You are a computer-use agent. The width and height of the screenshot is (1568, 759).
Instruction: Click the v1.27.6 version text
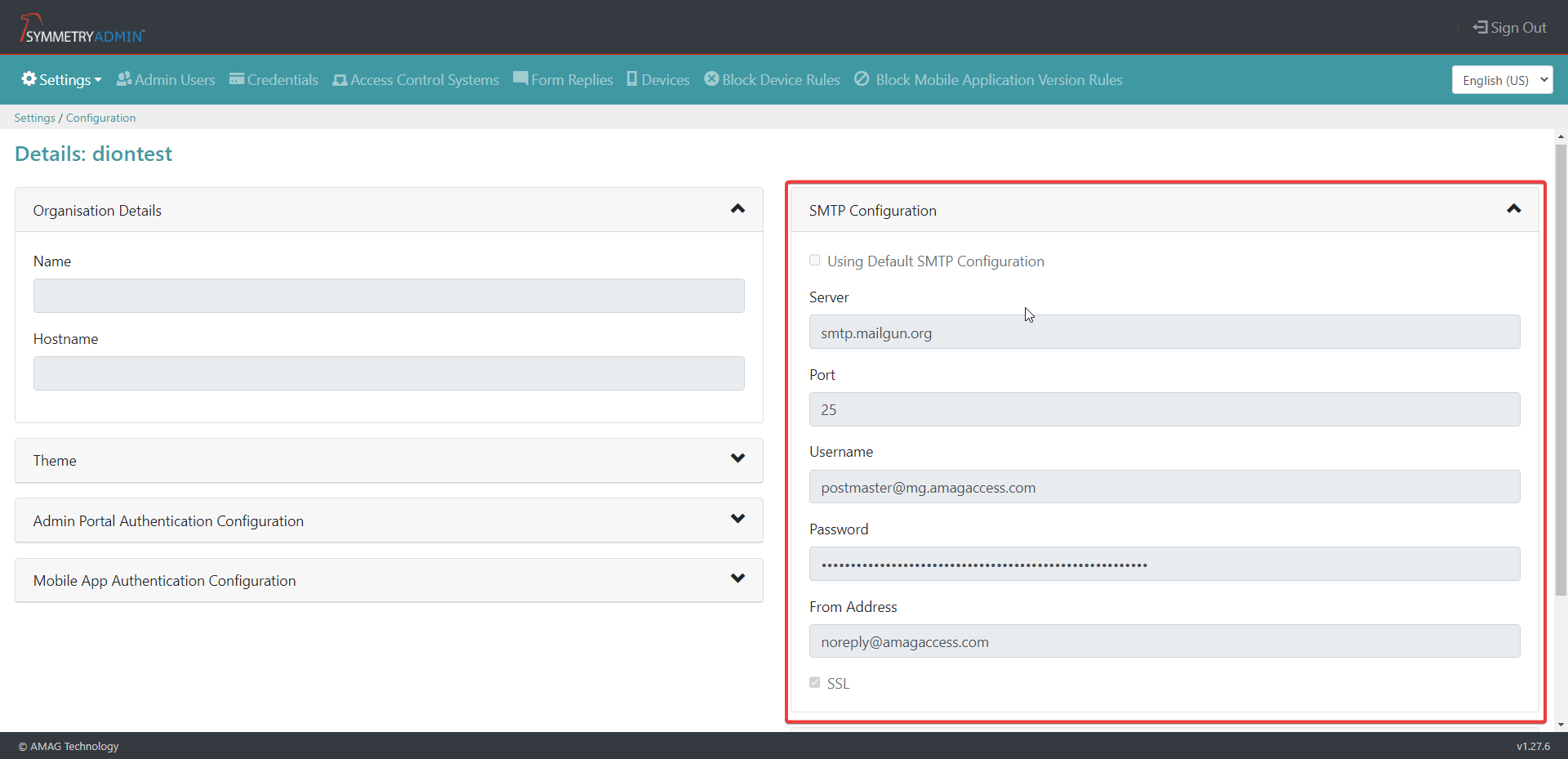1533,746
